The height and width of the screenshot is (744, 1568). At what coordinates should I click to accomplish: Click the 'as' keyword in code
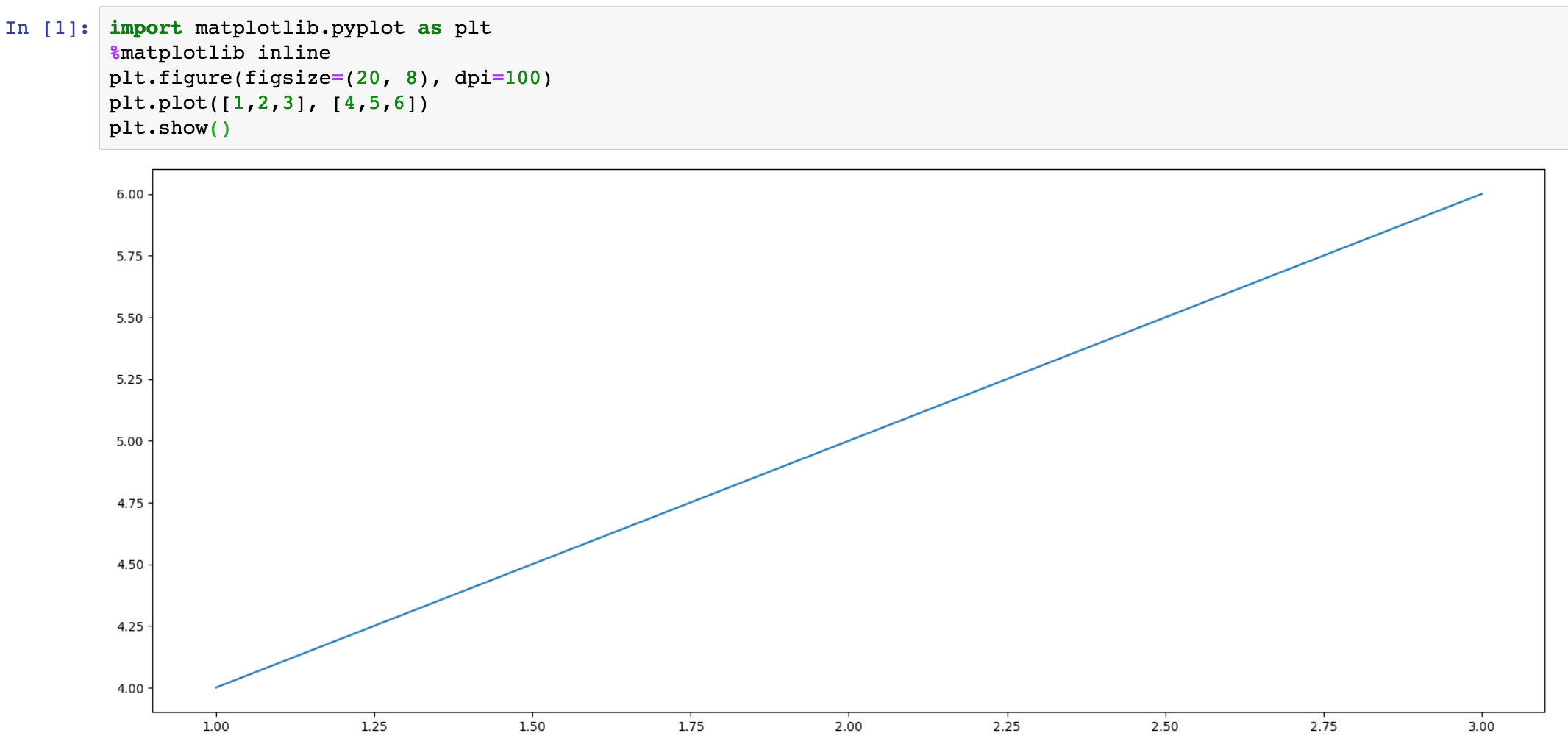430,28
